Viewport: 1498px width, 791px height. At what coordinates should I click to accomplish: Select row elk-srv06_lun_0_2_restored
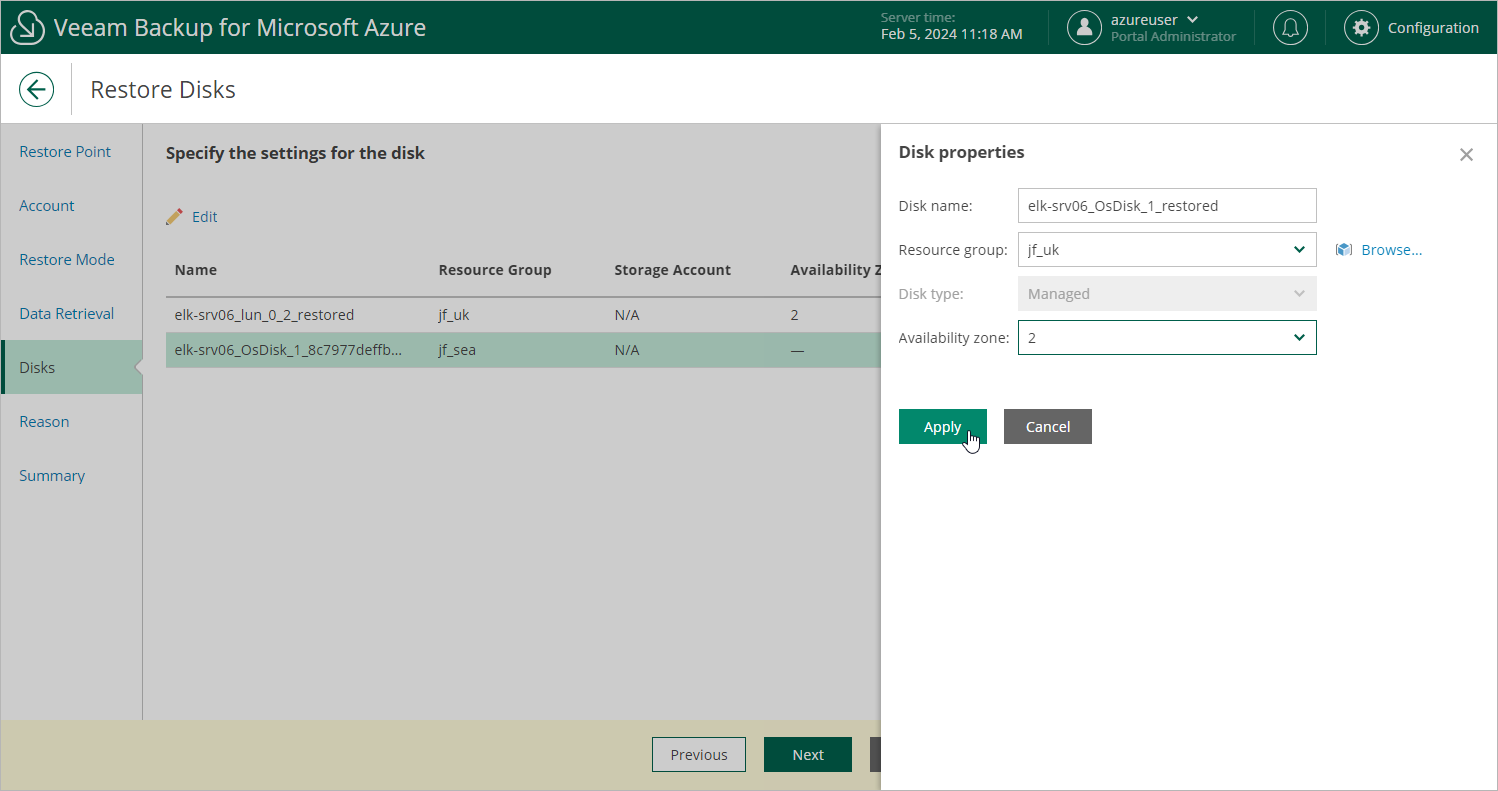[x=523, y=315]
